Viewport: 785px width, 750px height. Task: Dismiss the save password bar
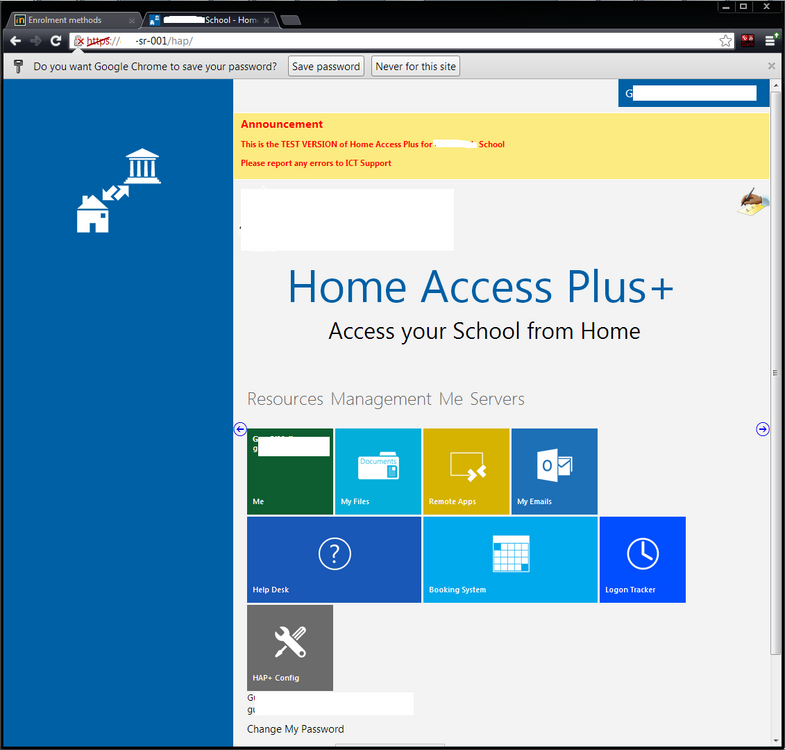click(x=771, y=66)
